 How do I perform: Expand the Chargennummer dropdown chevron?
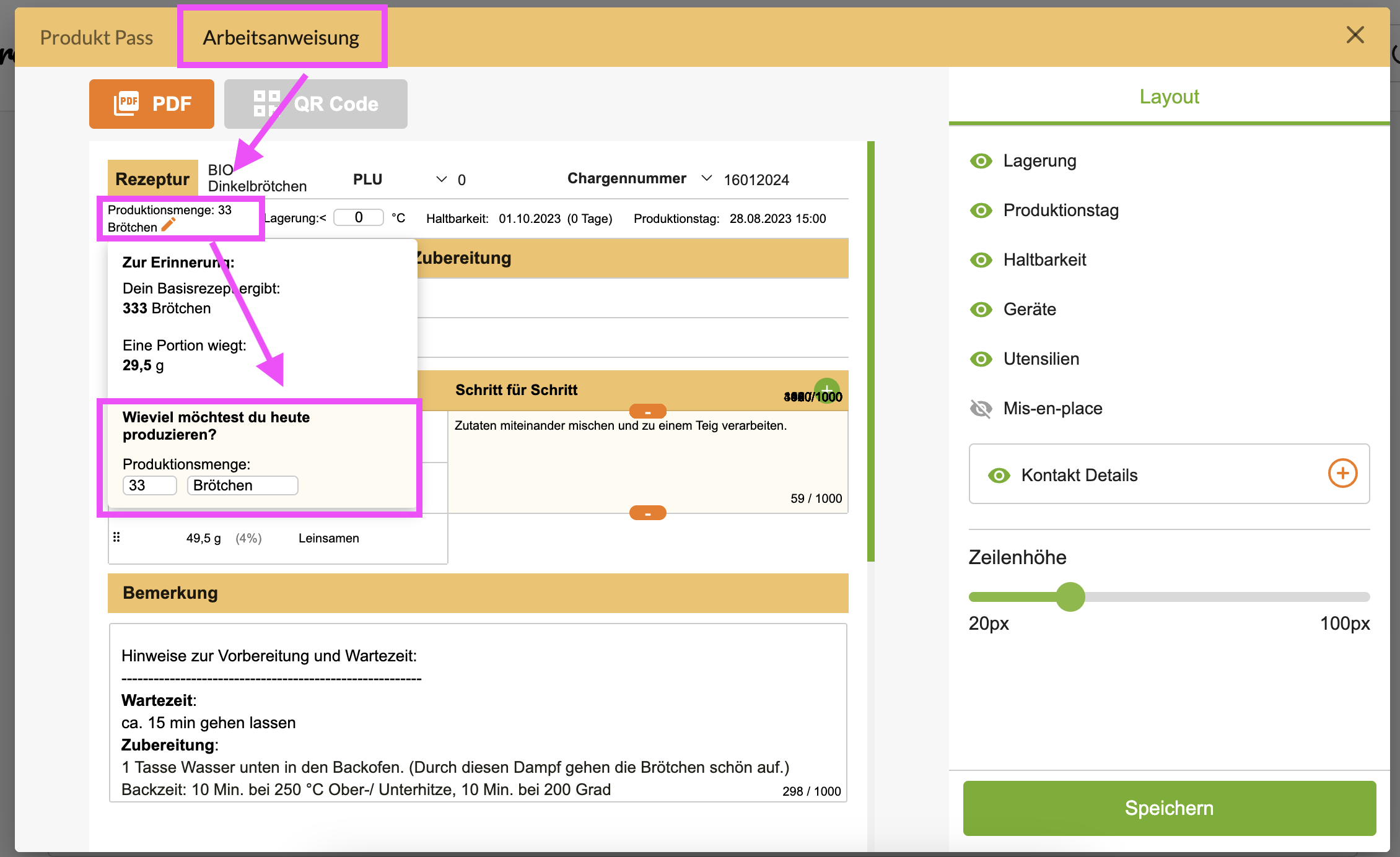[706, 178]
